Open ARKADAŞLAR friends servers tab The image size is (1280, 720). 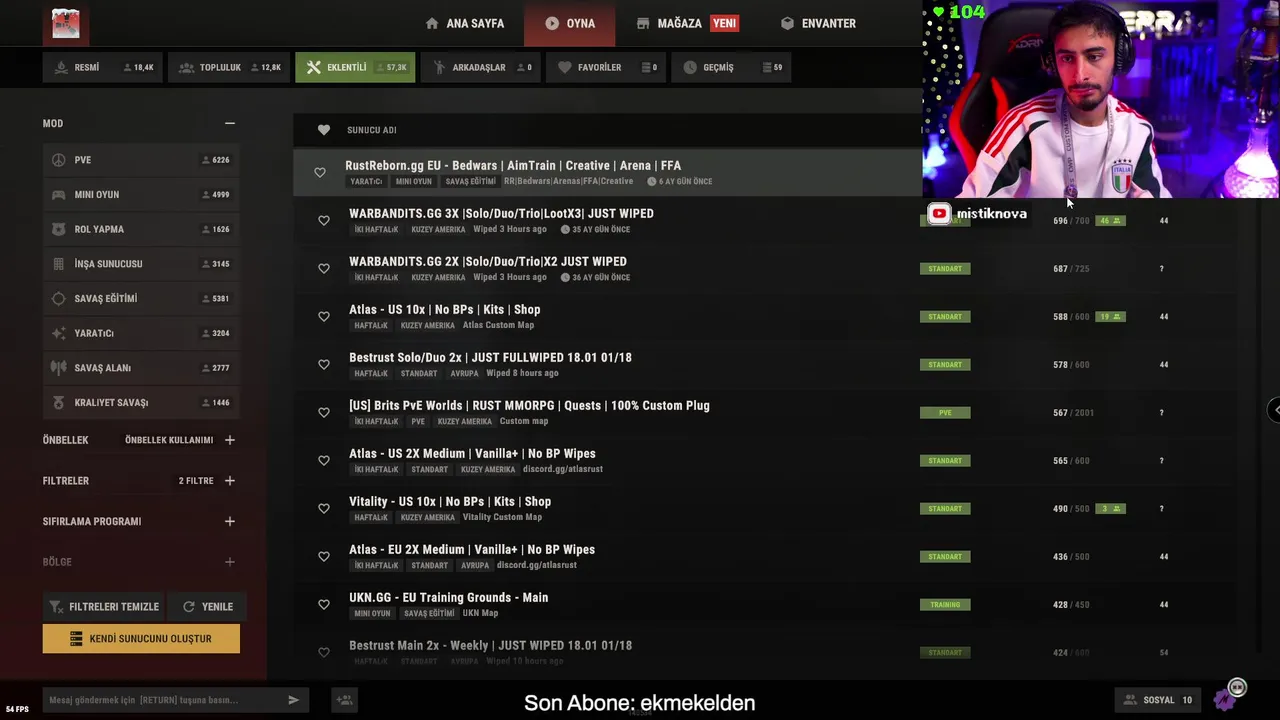[481, 67]
